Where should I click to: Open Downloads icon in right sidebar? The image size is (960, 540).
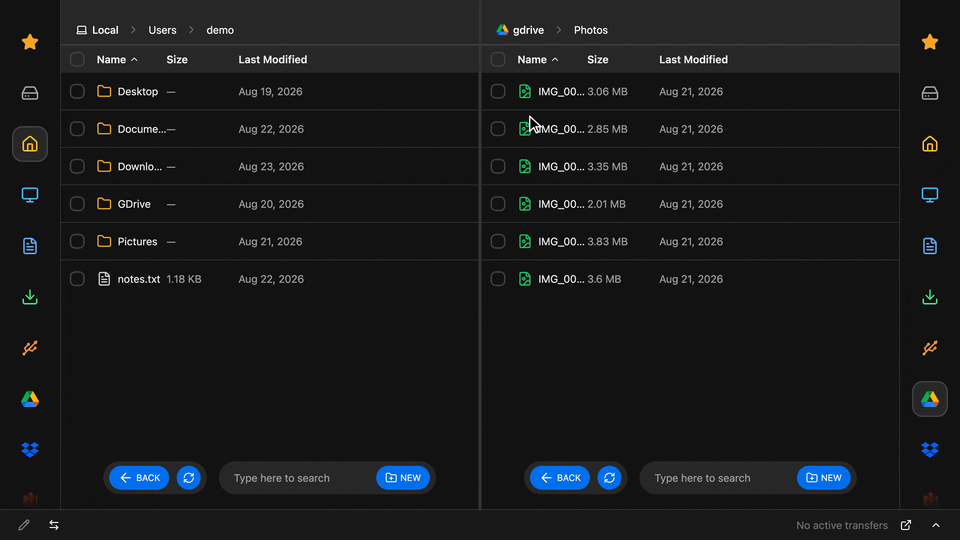(930, 297)
